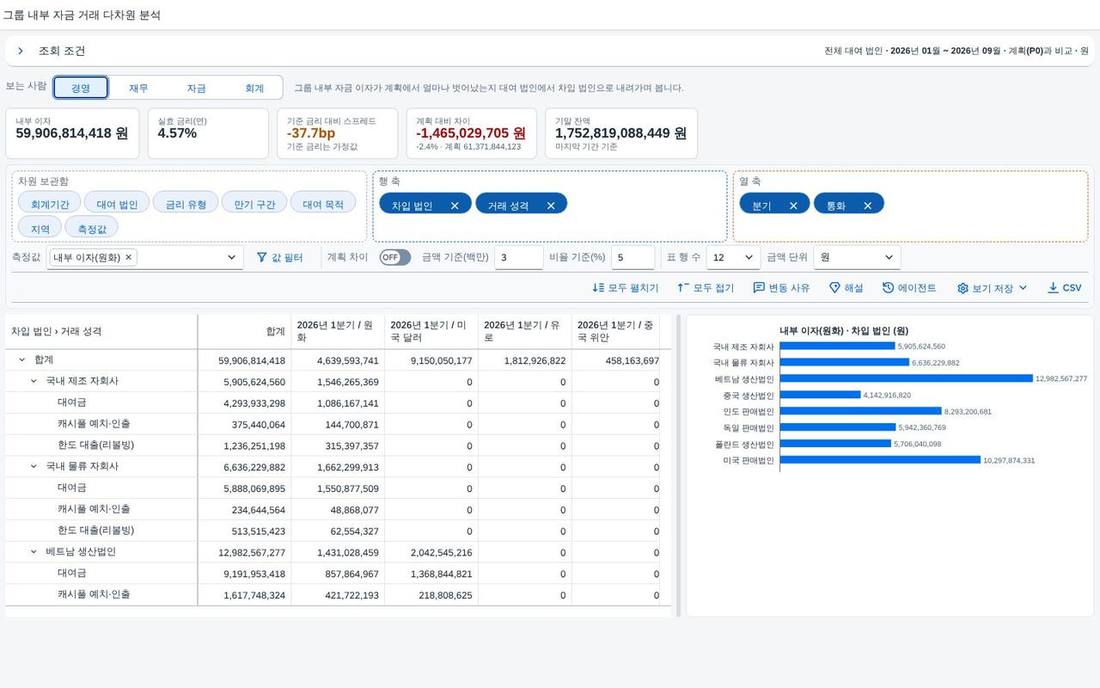
Task: Select the 대여 법인 dimension chip
Action: [117, 204]
